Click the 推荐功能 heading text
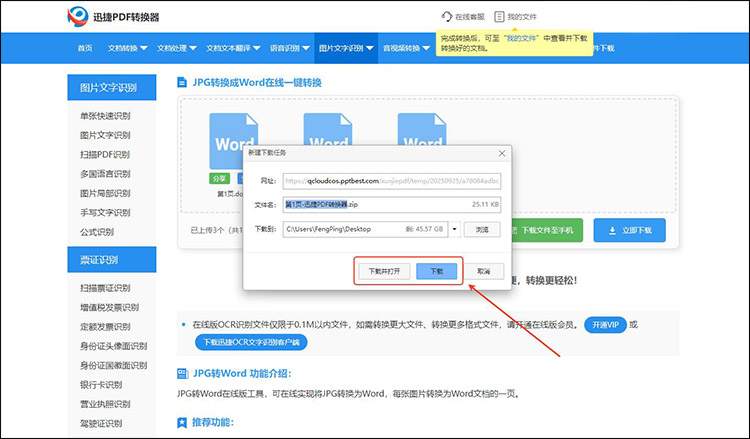Screen dimensions: 750x439 coord(213,422)
